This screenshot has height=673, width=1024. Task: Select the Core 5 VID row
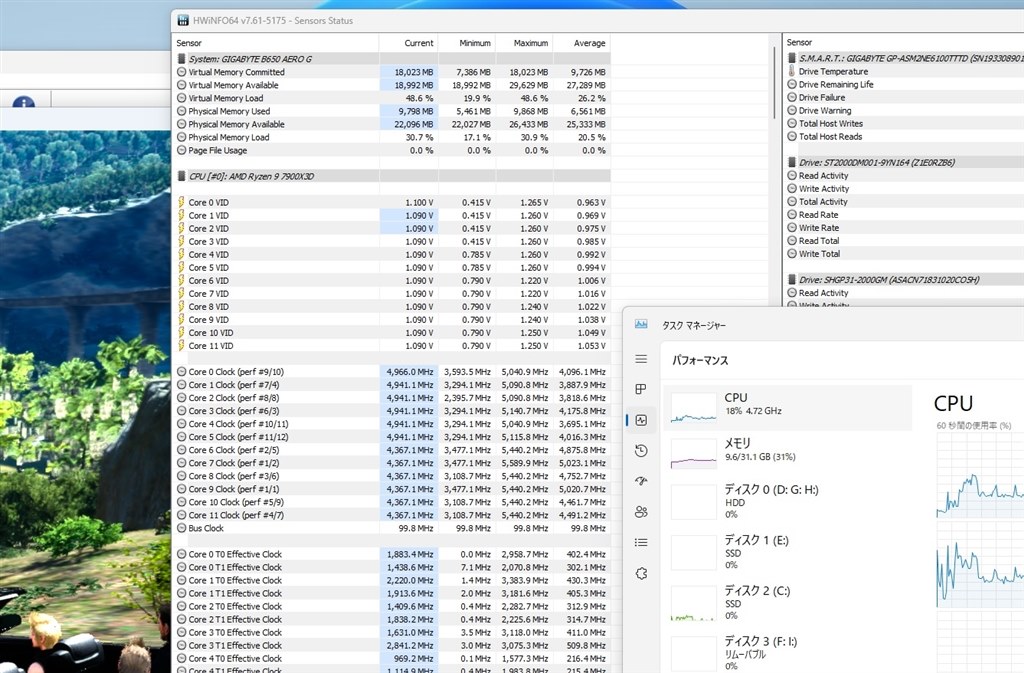[391, 268]
